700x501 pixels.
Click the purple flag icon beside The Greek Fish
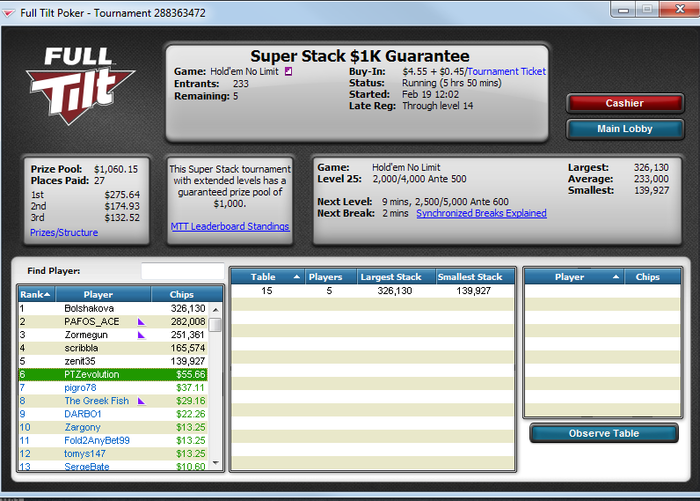pyautogui.click(x=141, y=401)
